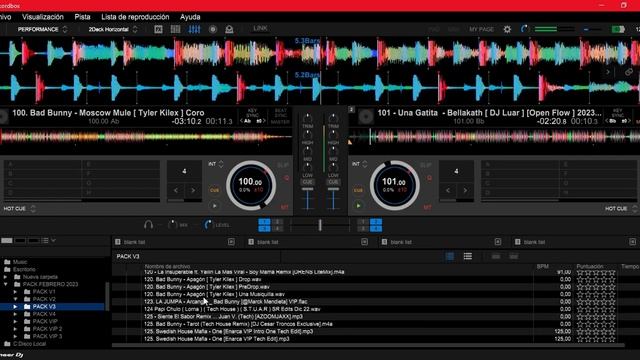This screenshot has width=640, height=360.
Task: Select PACK VIP 3 folder
Action: pyautogui.click(x=47, y=336)
